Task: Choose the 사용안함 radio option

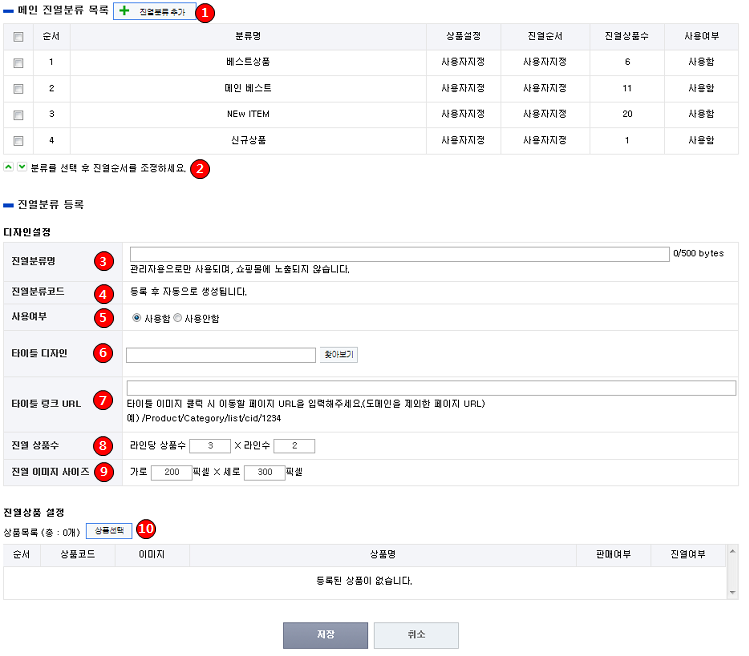Action: click(178, 318)
